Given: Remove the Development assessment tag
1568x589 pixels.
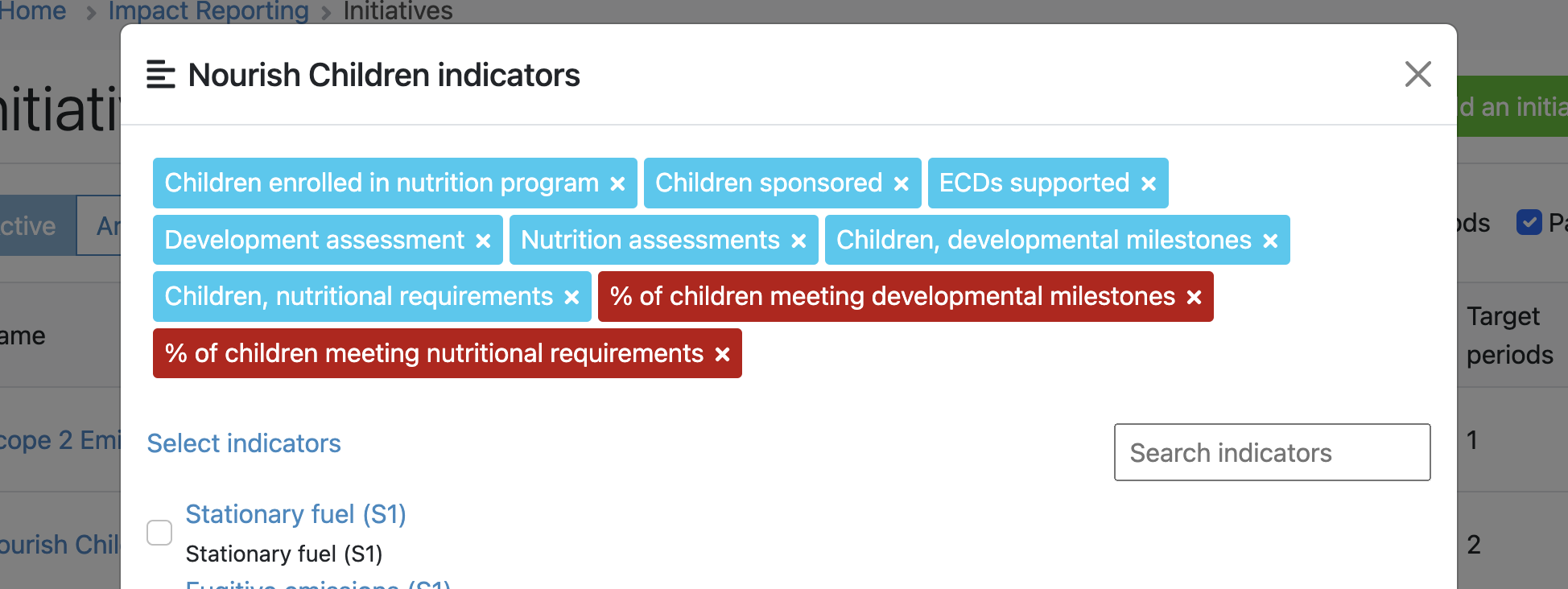Looking at the screenshot, I should point(483,241).
